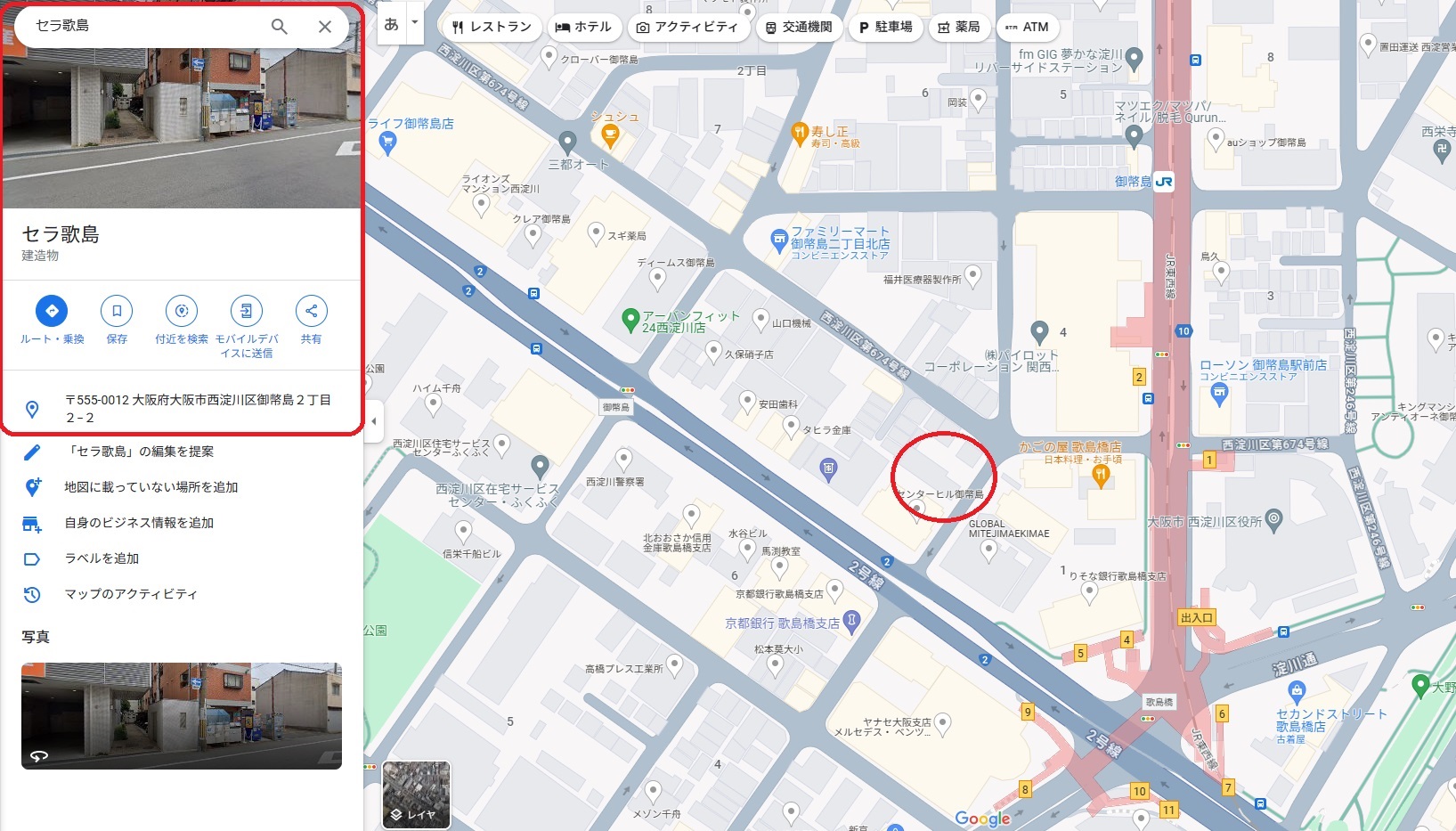The width and height of the screenshot is (1456, 831).
Task: Filter by 駐車場 chip
Action: 885,27
